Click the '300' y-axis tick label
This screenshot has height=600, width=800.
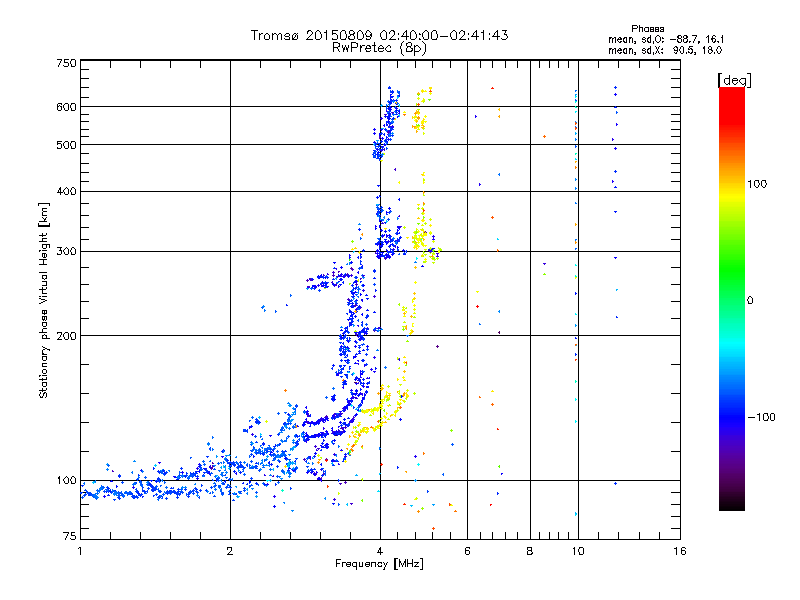click(66, 251)
